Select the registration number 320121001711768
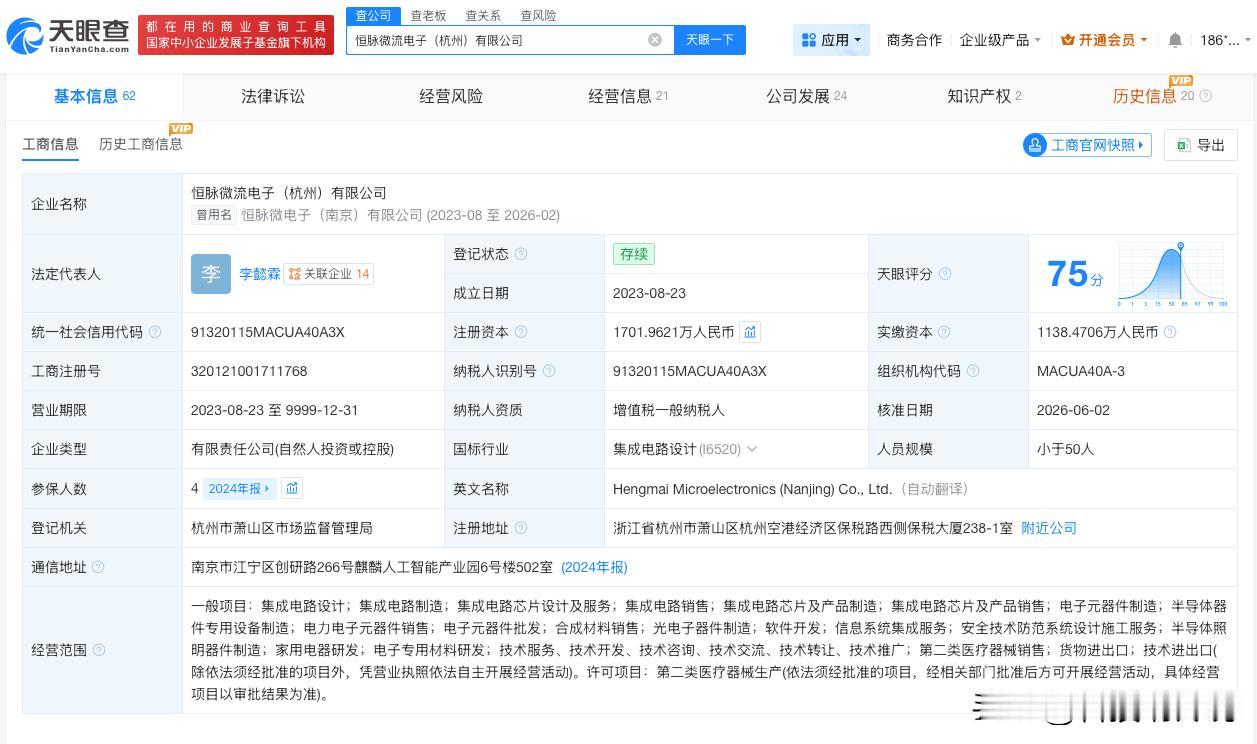 249,371
